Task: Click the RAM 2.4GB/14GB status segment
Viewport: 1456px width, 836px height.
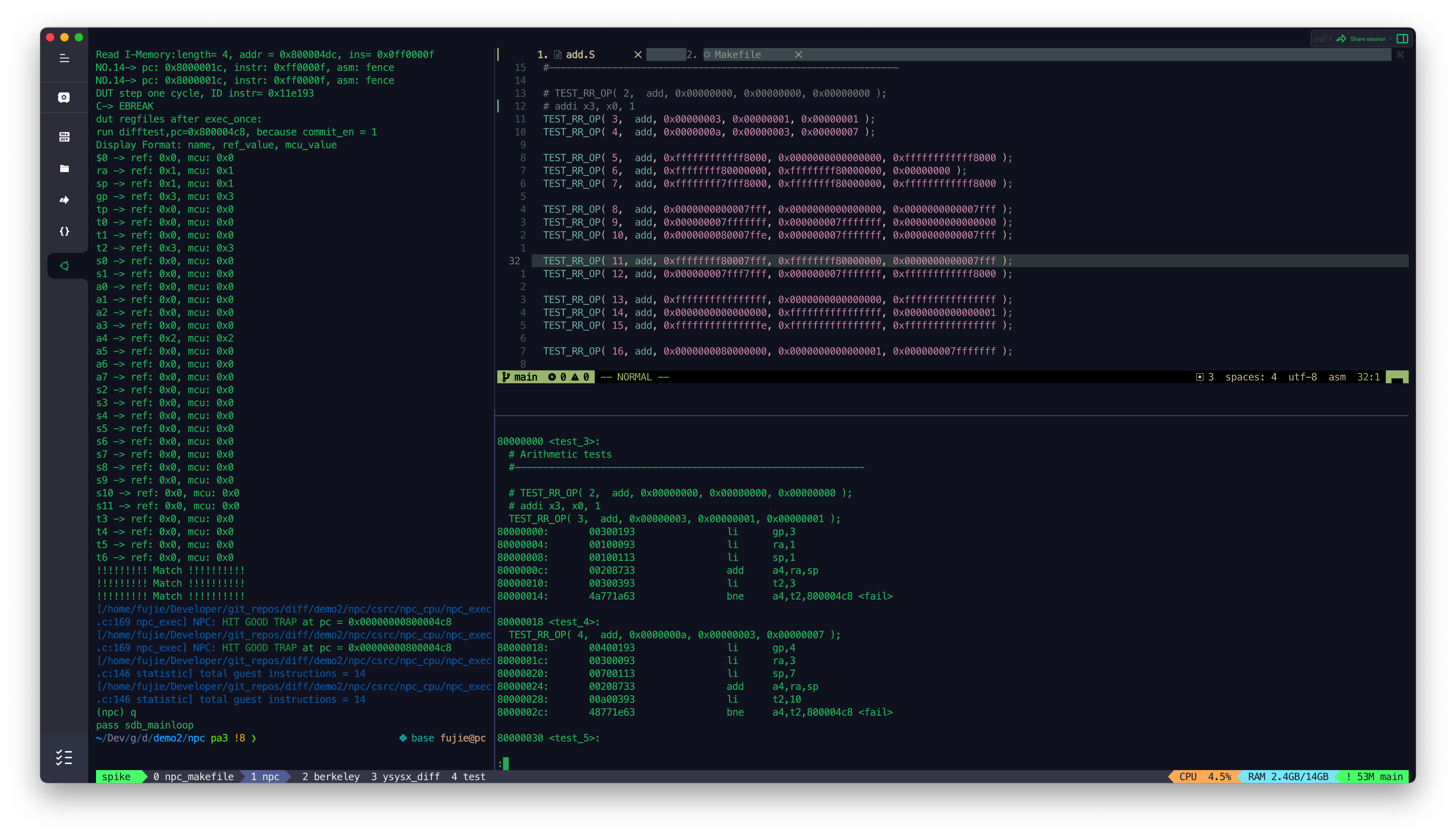Action: point(1288,776)
